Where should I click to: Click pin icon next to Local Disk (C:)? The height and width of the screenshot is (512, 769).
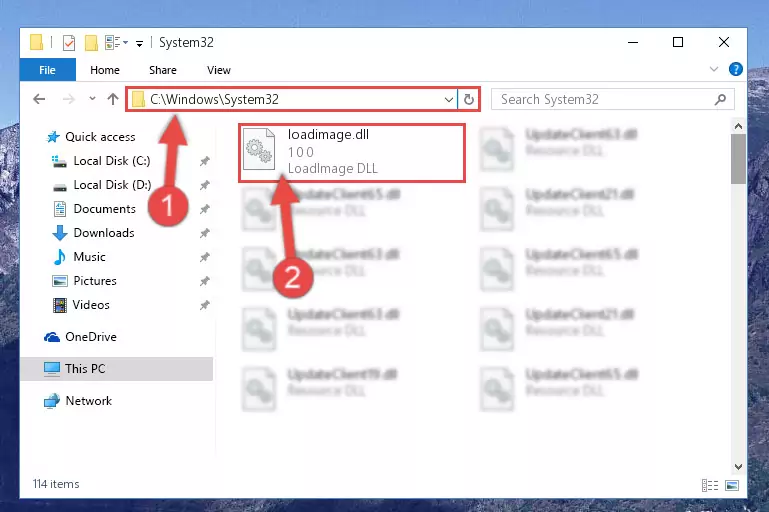point(205,161)
